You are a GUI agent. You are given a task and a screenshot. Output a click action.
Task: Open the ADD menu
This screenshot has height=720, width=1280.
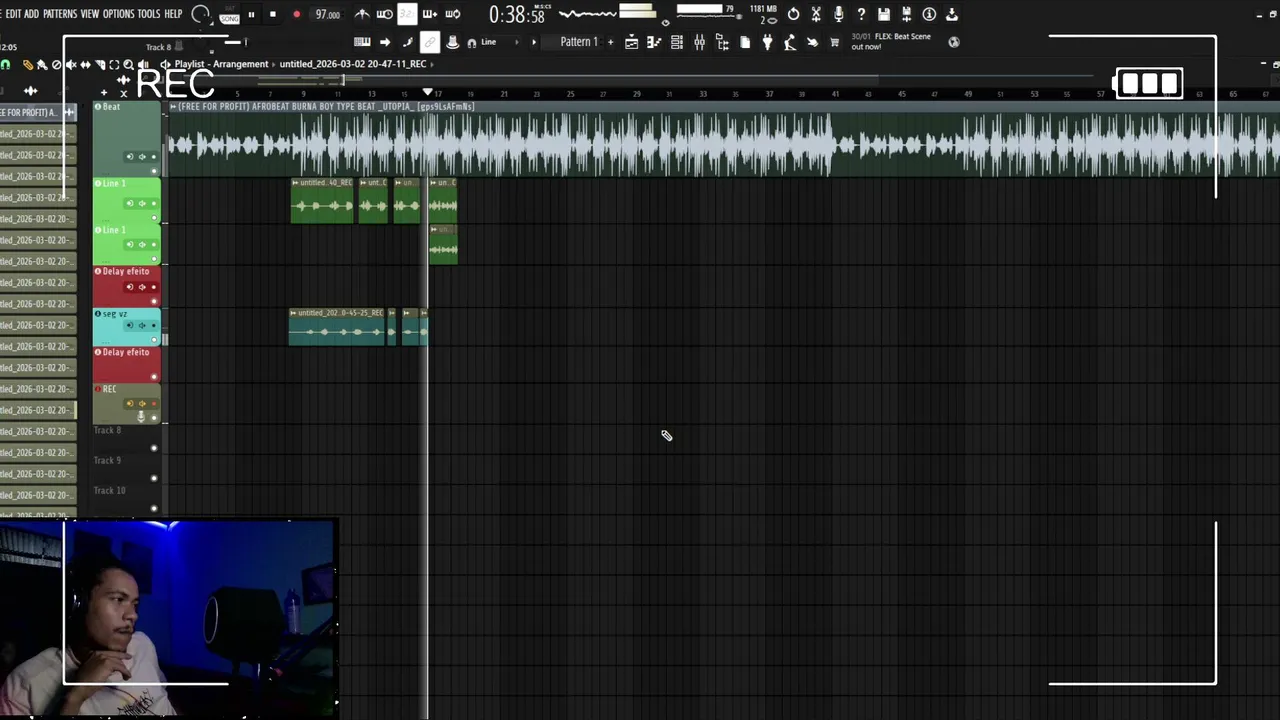click(x=32, y=14)
